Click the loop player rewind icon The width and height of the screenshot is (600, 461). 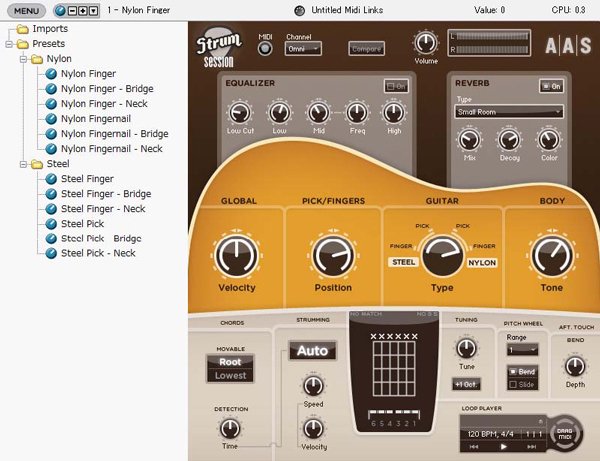(474, 446)
